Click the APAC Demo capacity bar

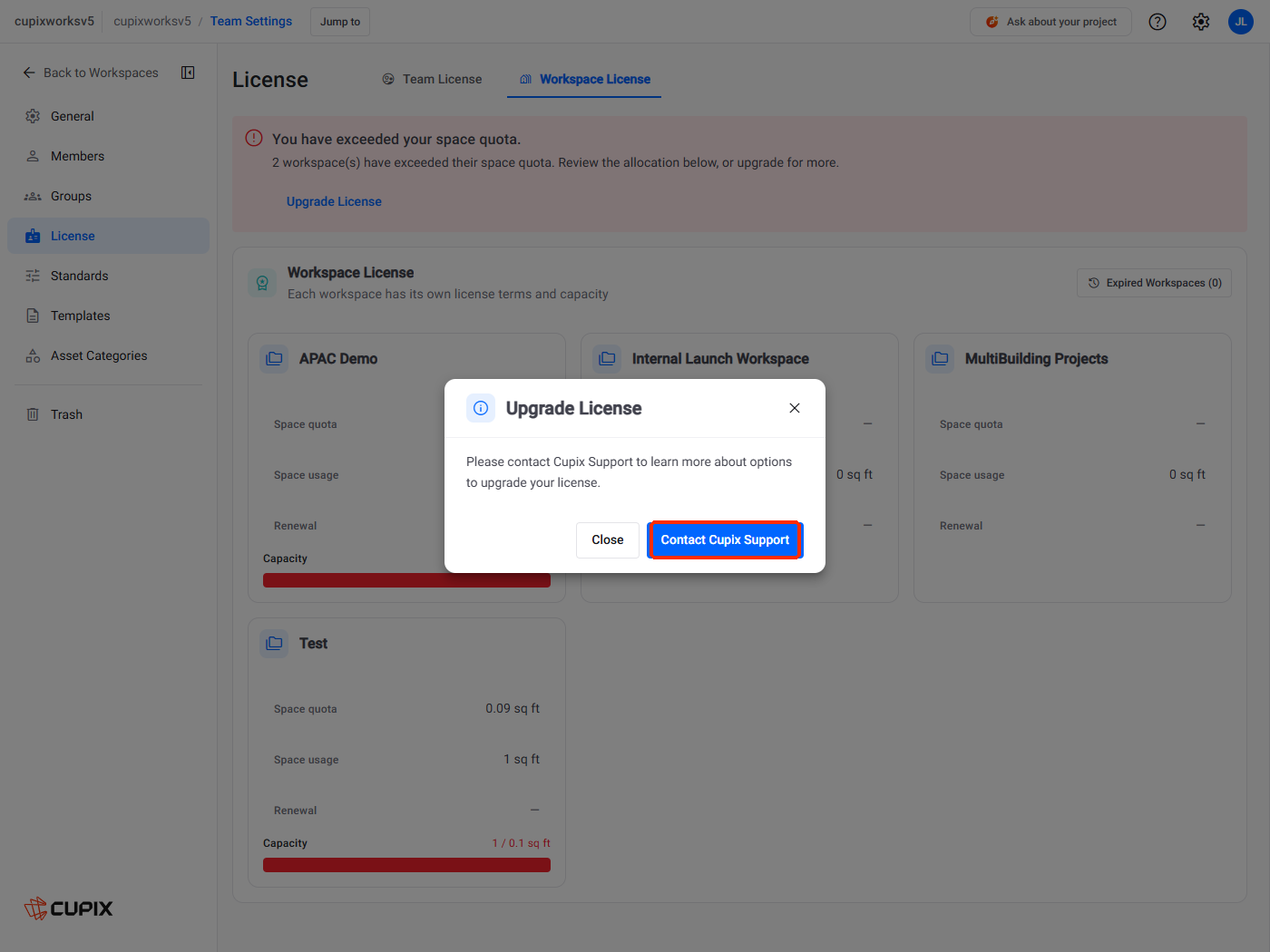406,580
